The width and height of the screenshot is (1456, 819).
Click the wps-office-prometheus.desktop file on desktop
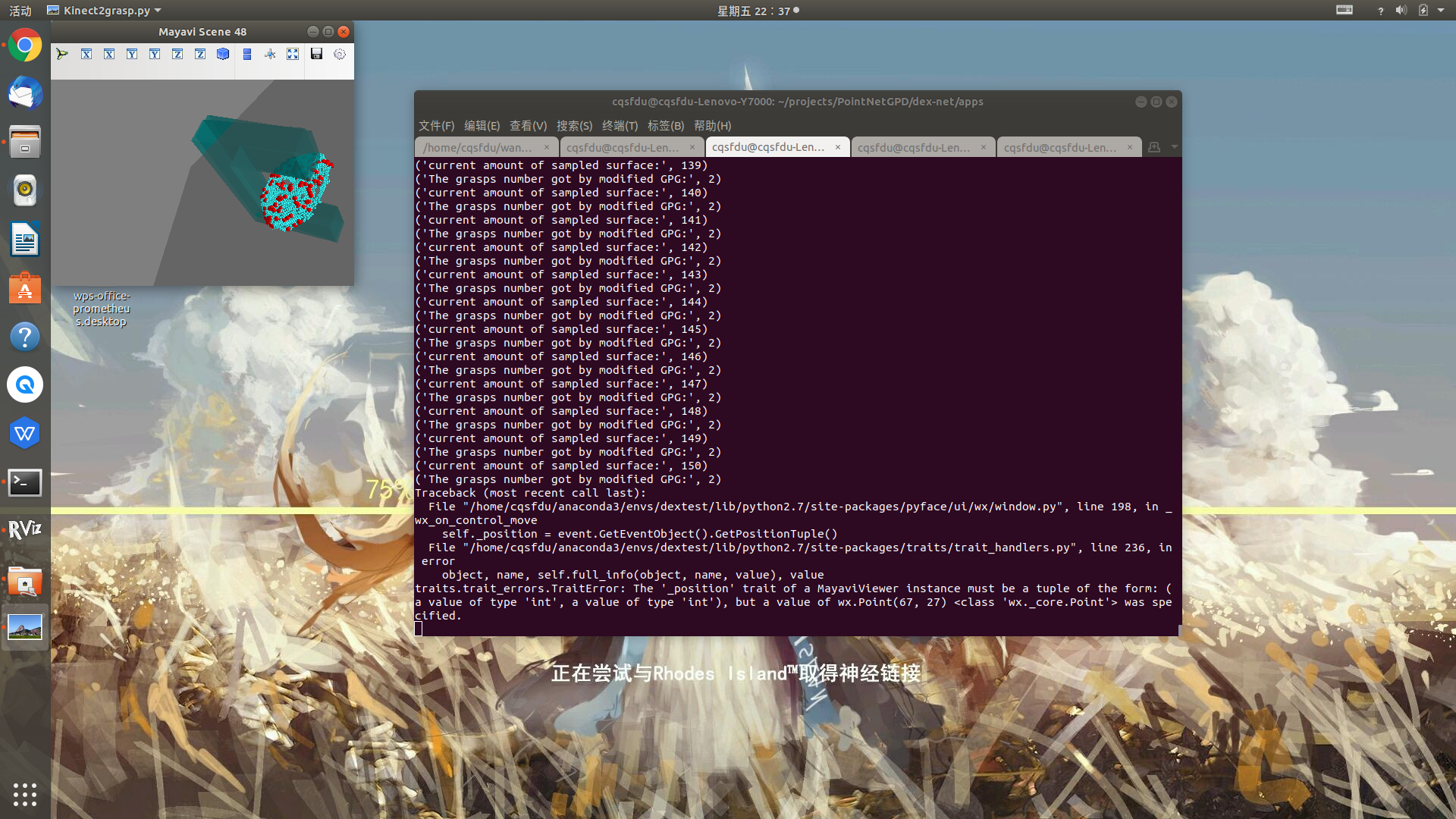click(101, 309)
